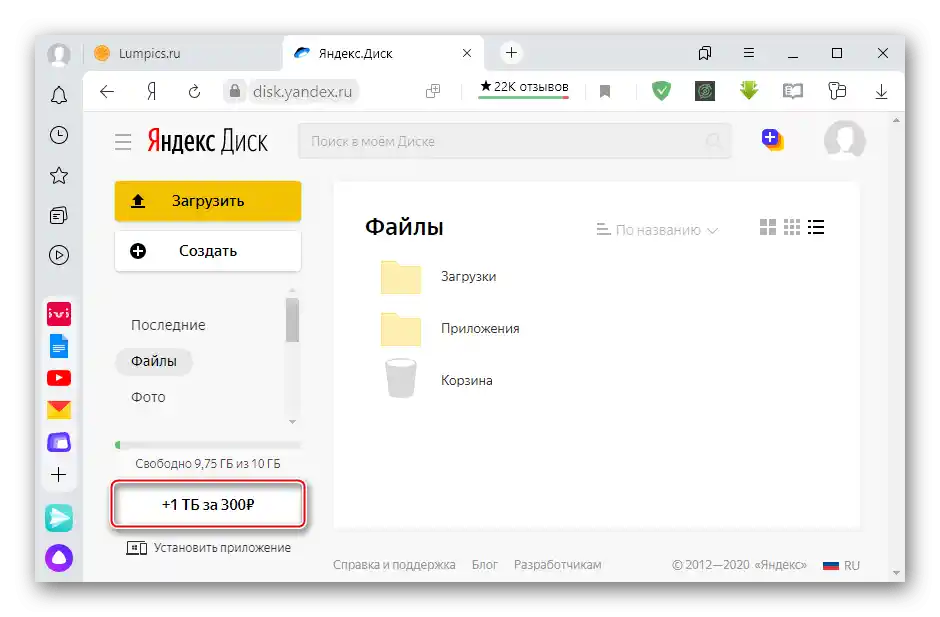The height and width of the screenshot is (617, 940).
Task: Open browsing history clock icon
Action: 59,135
